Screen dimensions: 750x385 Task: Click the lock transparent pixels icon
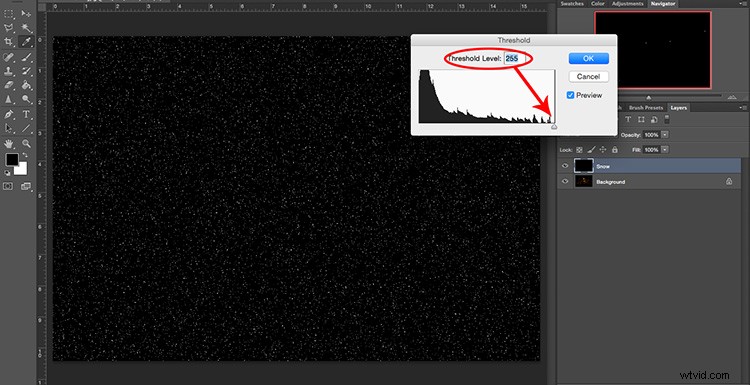point(579,150)
